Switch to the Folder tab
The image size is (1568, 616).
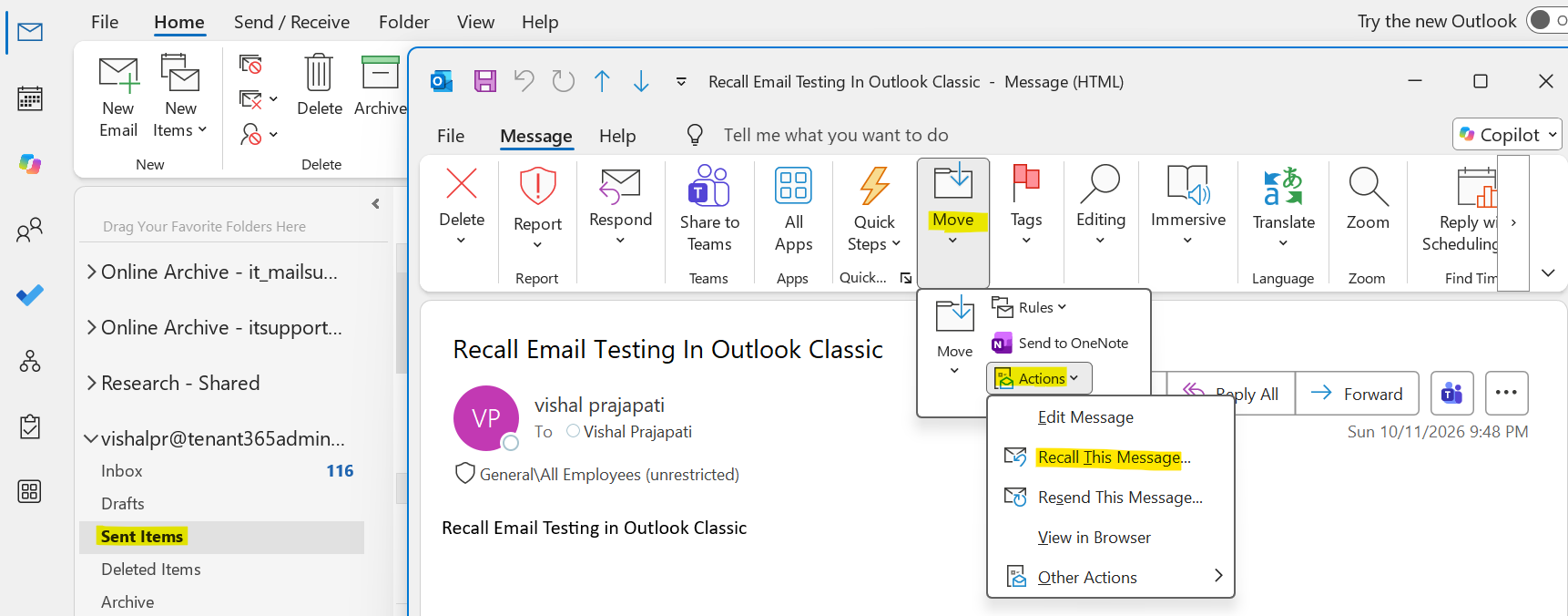(x=404, y=22)
